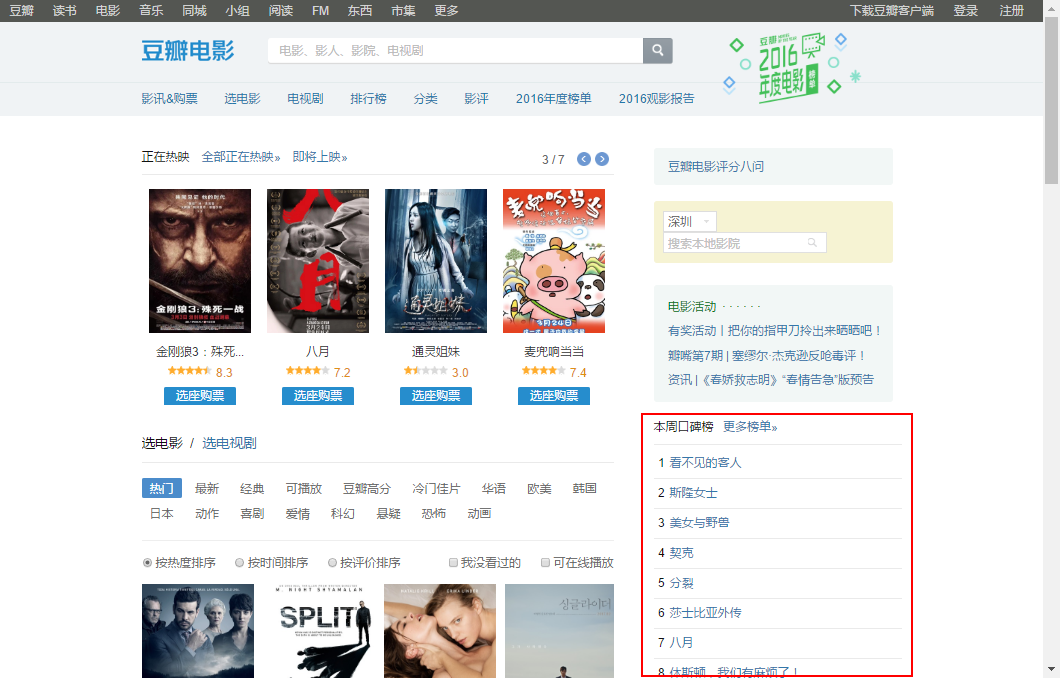Image resolution: width=1060 pixels, height=678 pixels.
Task: Select the 豆瓣高分 filter tag
Action: tap(367, 488)
